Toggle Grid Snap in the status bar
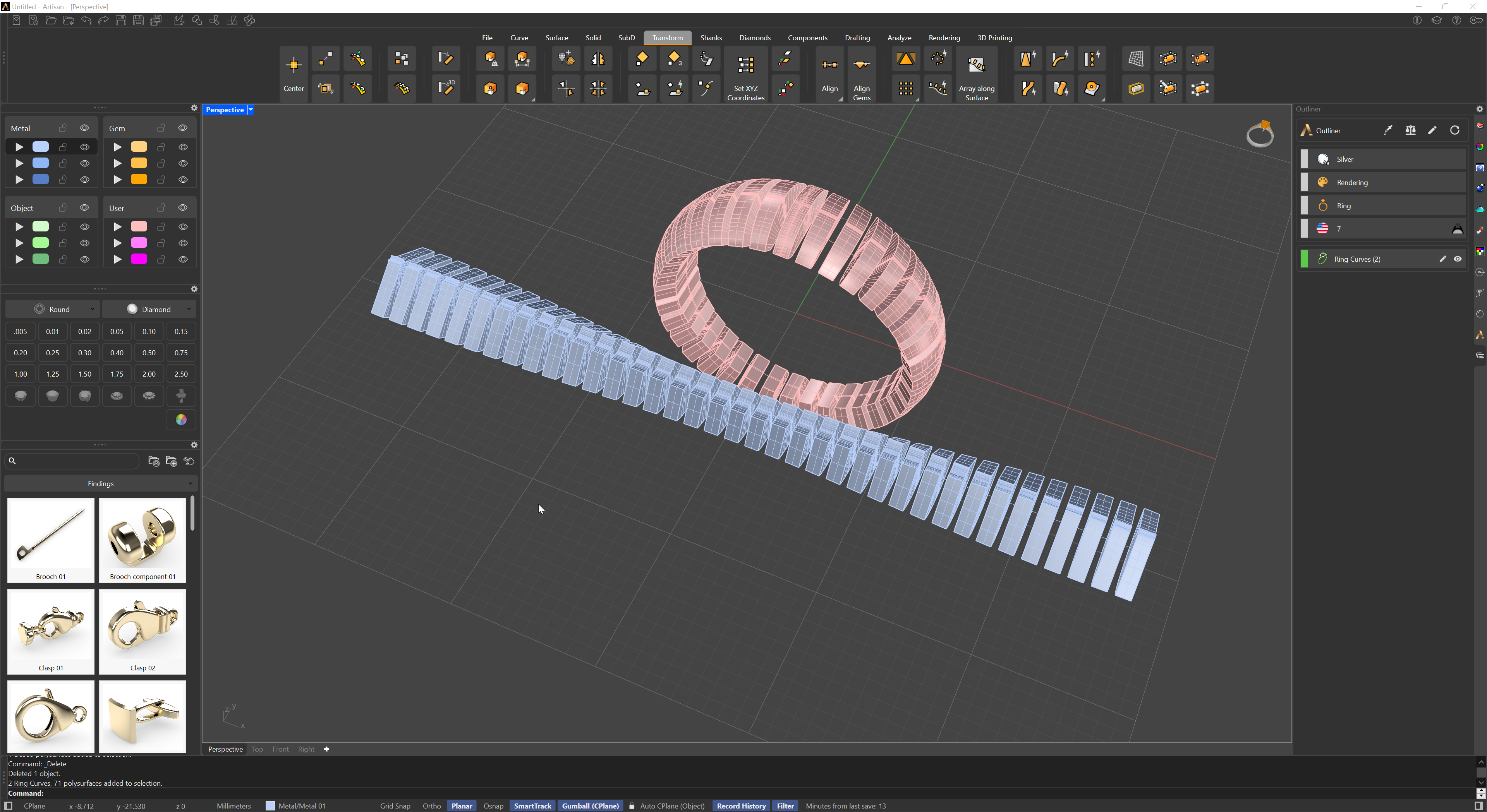This screenshot has width=1487, height=812. coord(395,806)
